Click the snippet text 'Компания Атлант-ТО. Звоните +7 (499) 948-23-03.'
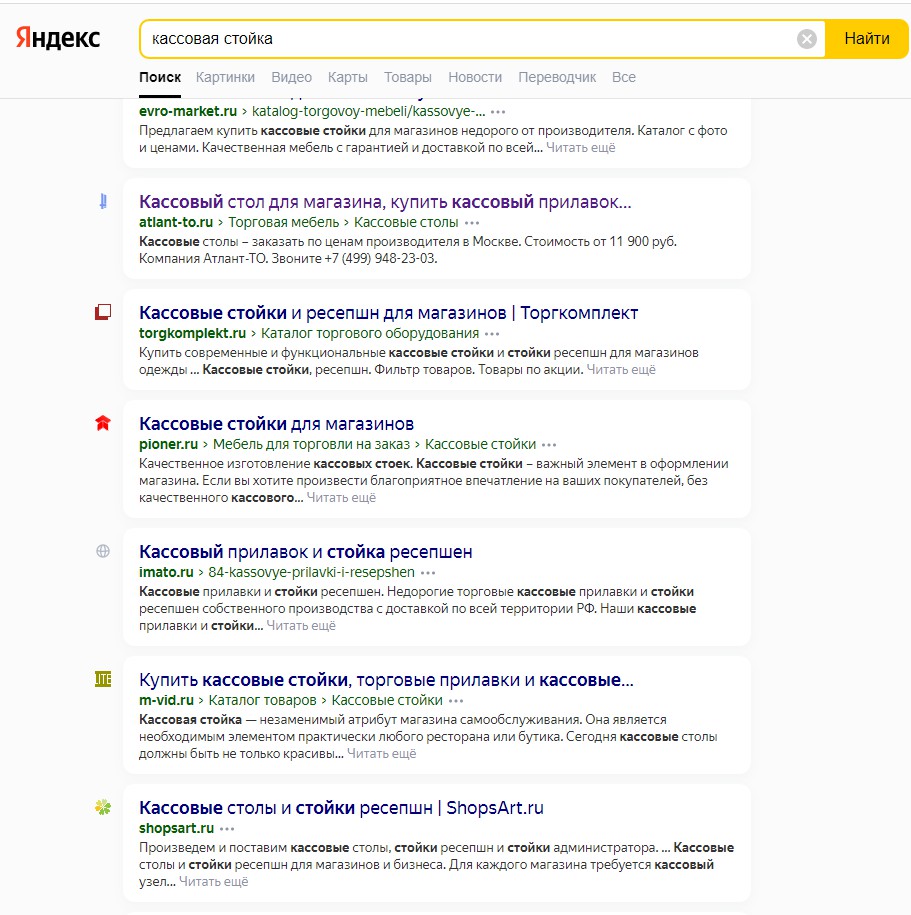Screen dimensions: 911x915 (x=288, y=259)
